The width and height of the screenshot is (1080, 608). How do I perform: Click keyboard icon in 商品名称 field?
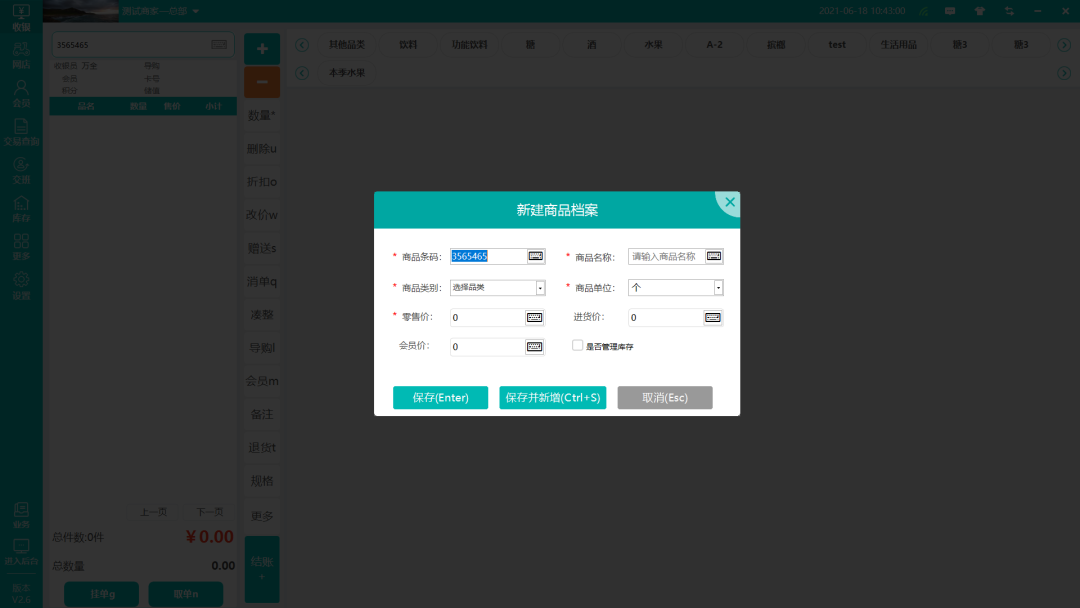pos(714,256)
